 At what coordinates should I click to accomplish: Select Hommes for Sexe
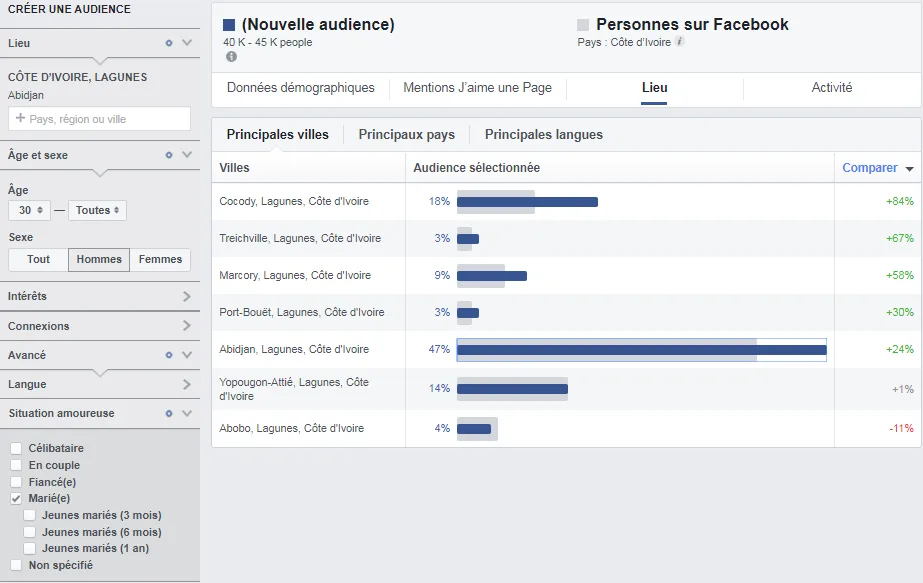point(99,260)
